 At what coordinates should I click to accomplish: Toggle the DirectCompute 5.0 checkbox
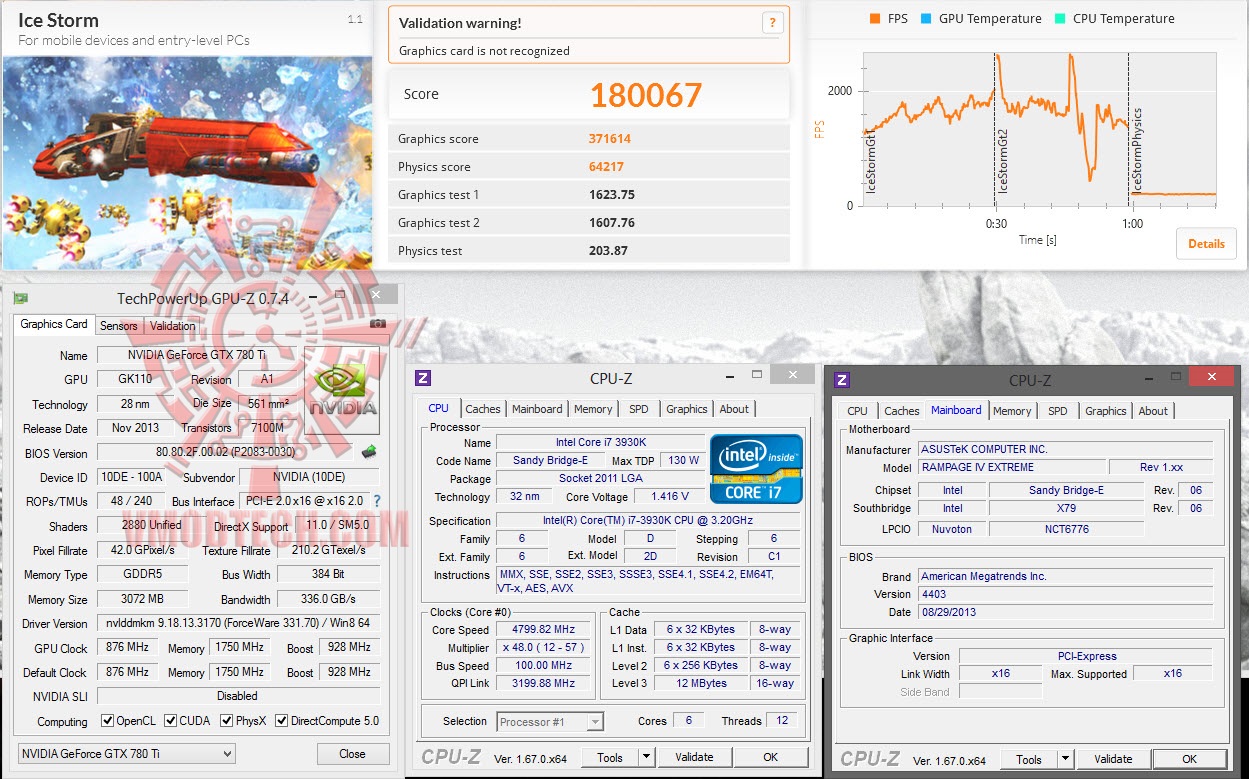[x=282, y=721]
